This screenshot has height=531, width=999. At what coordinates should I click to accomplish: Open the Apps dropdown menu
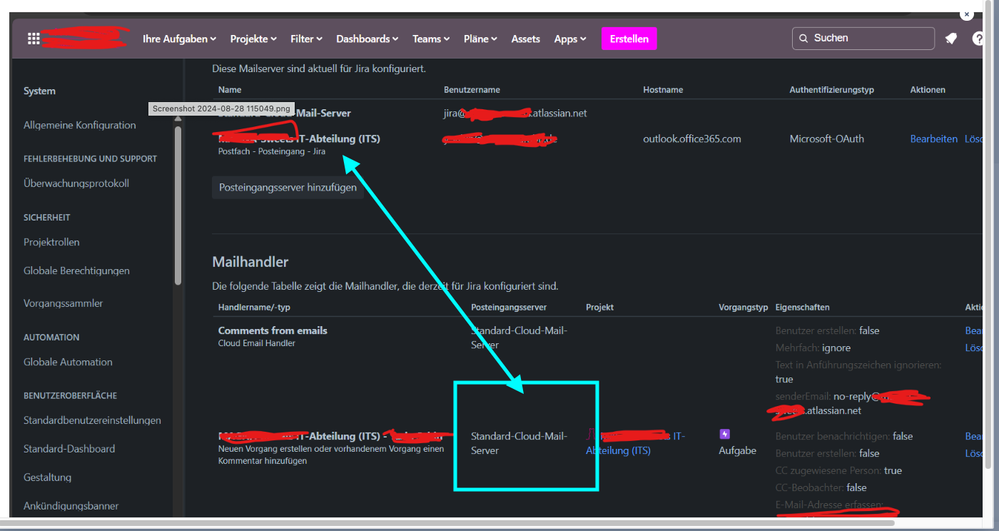[x=570, y=39]
